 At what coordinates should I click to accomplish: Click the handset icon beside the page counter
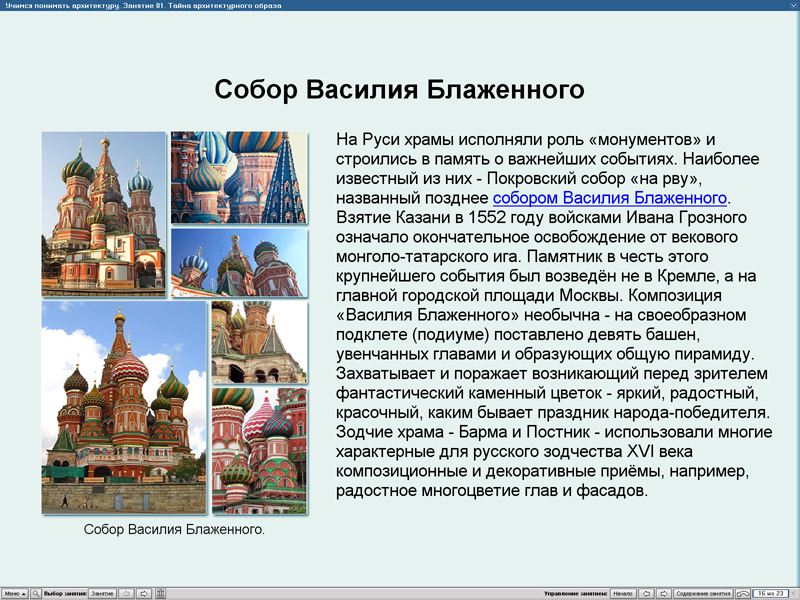[x=741, y=593]
